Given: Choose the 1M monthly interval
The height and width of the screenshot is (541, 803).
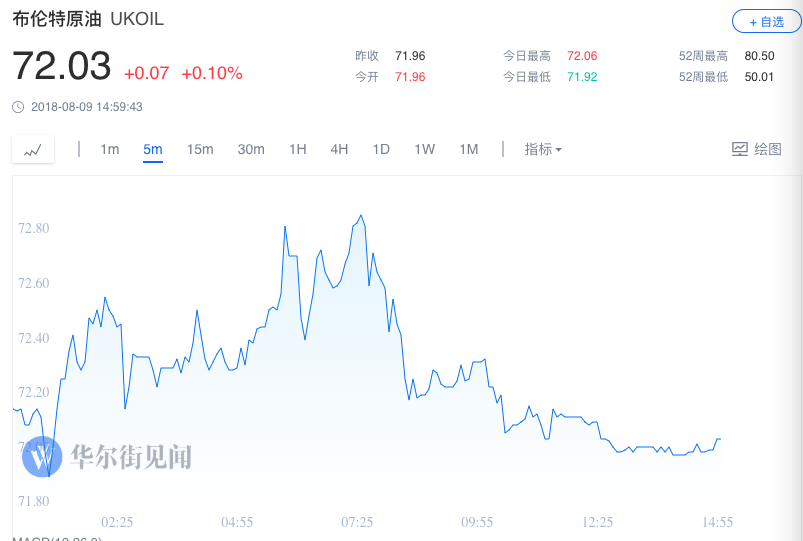Looking at the screenshot, I should (469, 149).
